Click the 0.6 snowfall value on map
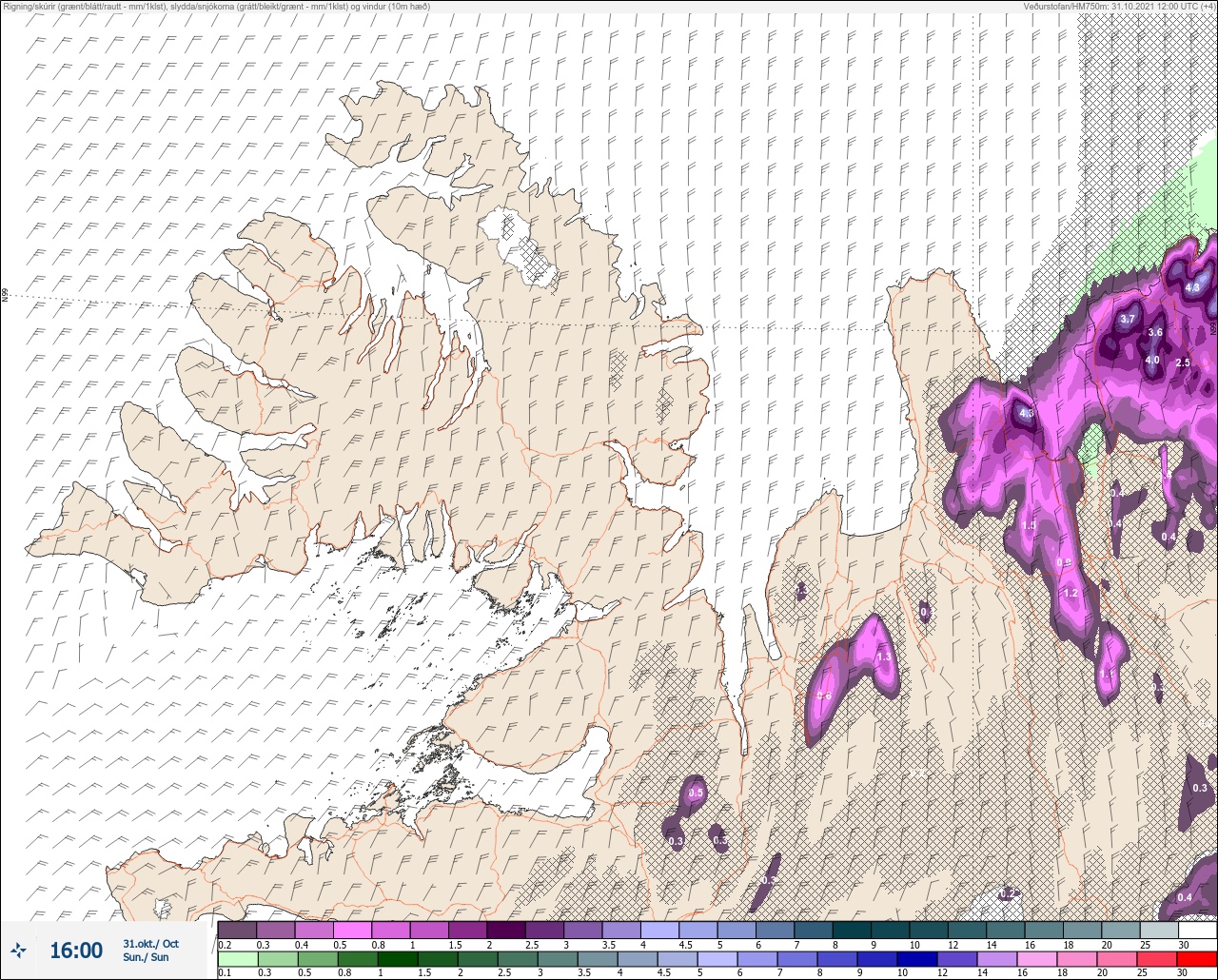The image size is (1218, 980). coord(824,696)
